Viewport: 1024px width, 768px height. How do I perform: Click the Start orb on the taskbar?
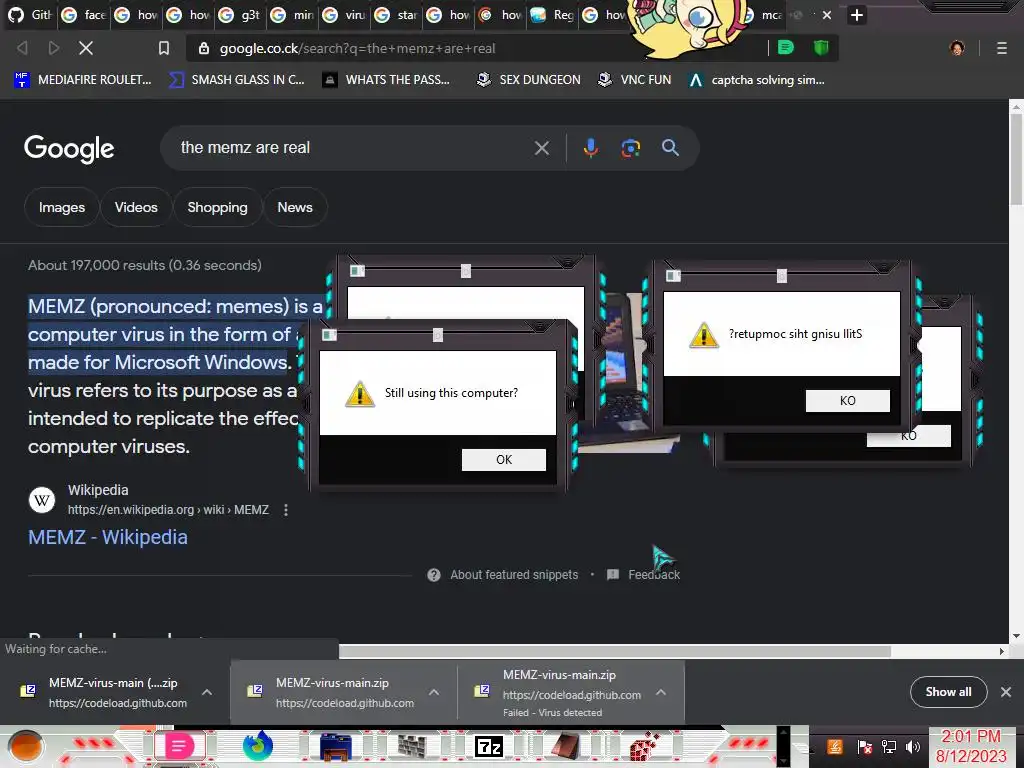(26, 748)
